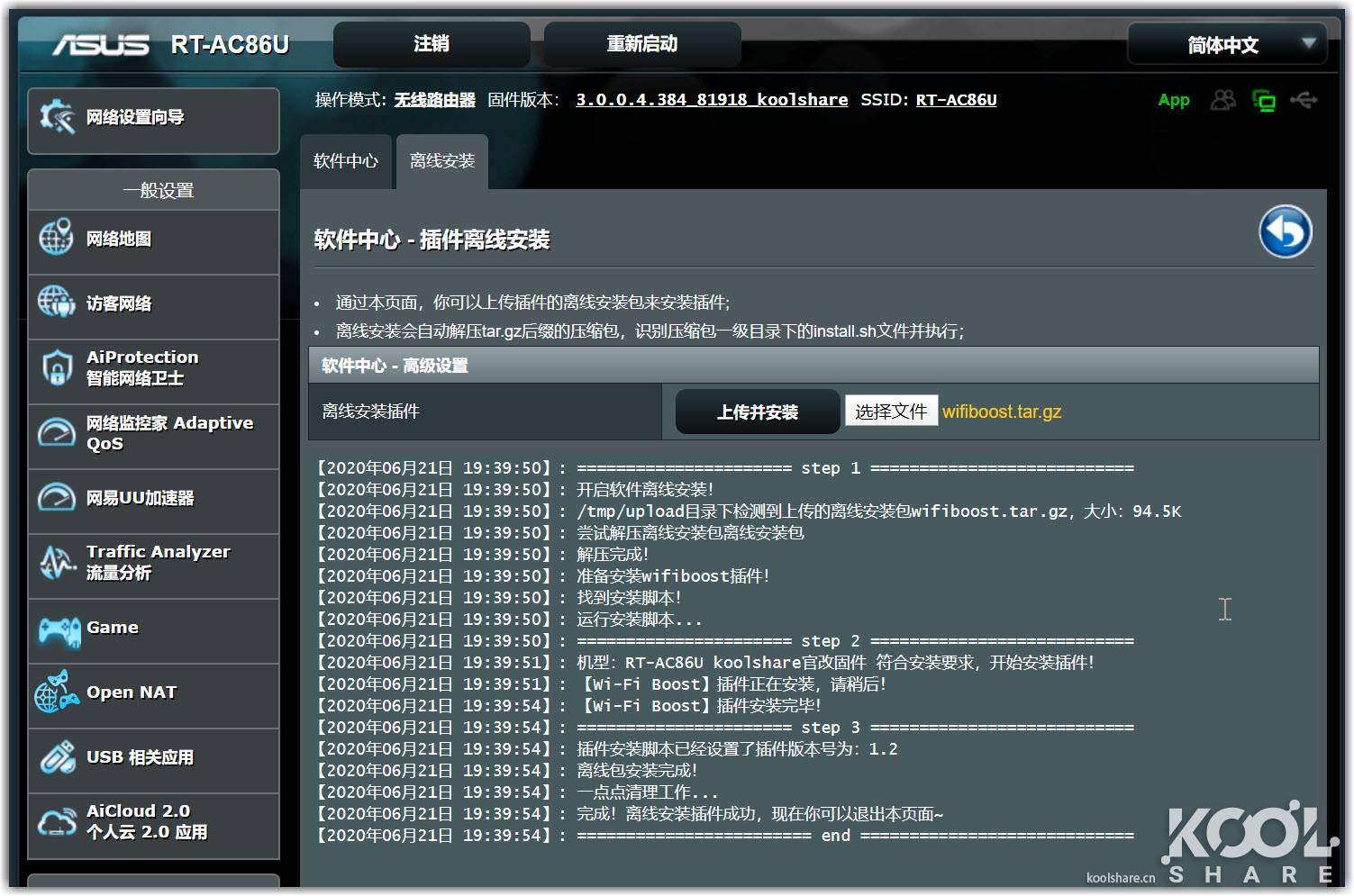Click the 网易UU加速器 gauge icon

coord(57,498)
